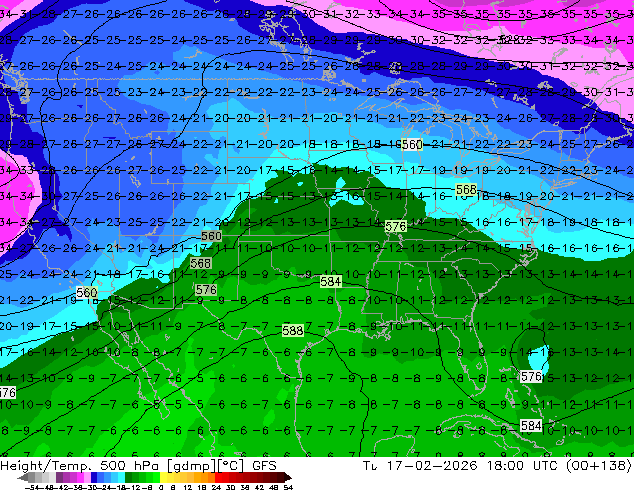Click the dark maroon arrow end of the scale
Image resolution: width=634 pixels, height=490 pixels.
coord(288,477)
